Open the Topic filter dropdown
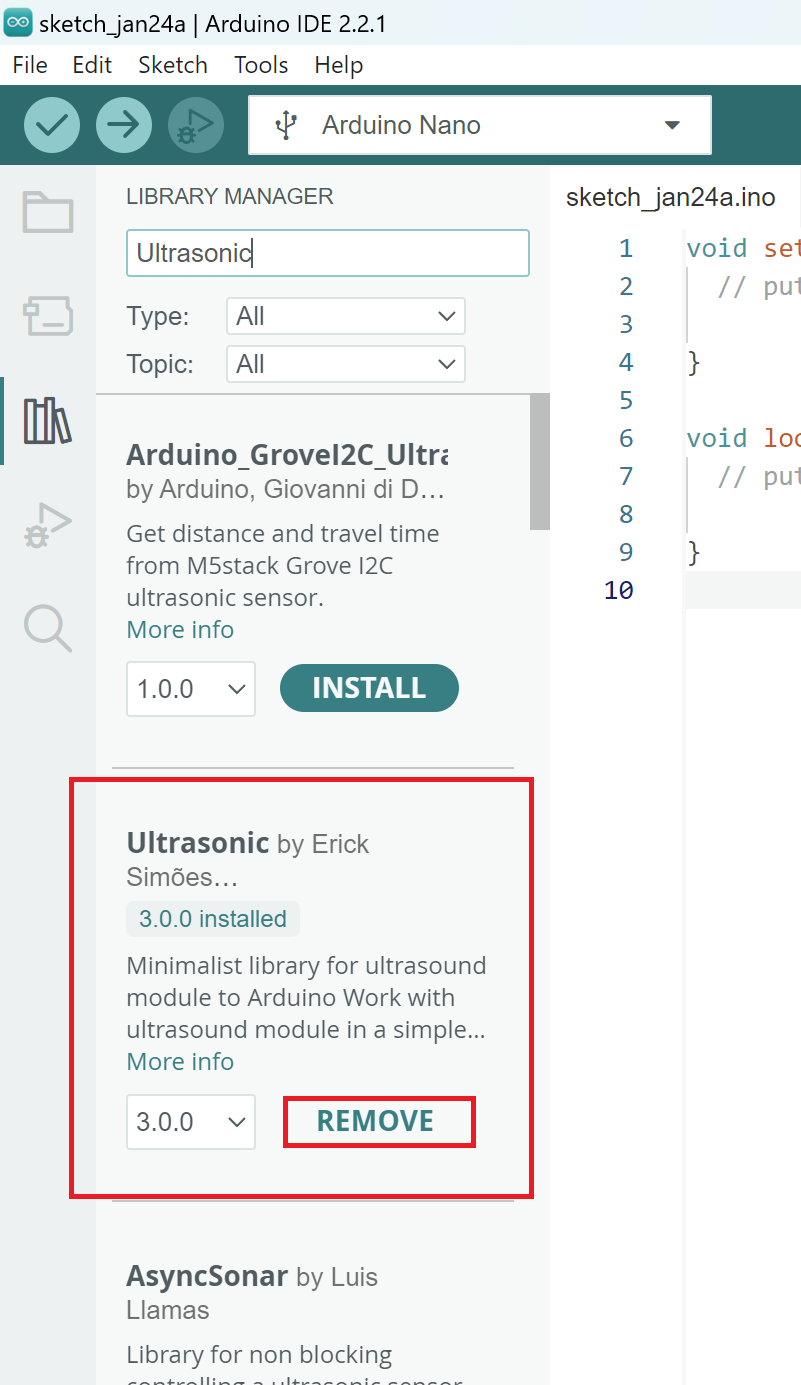The width and height of the screenshot is (801, 1385). click(x=346, y=365)
